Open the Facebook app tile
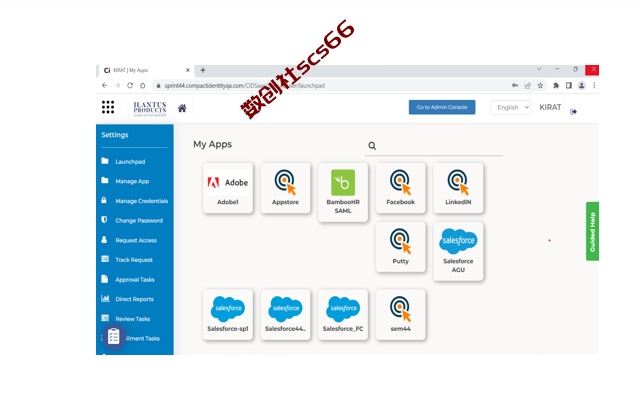This screenshot has height=400, width=640. pos(400,188)
